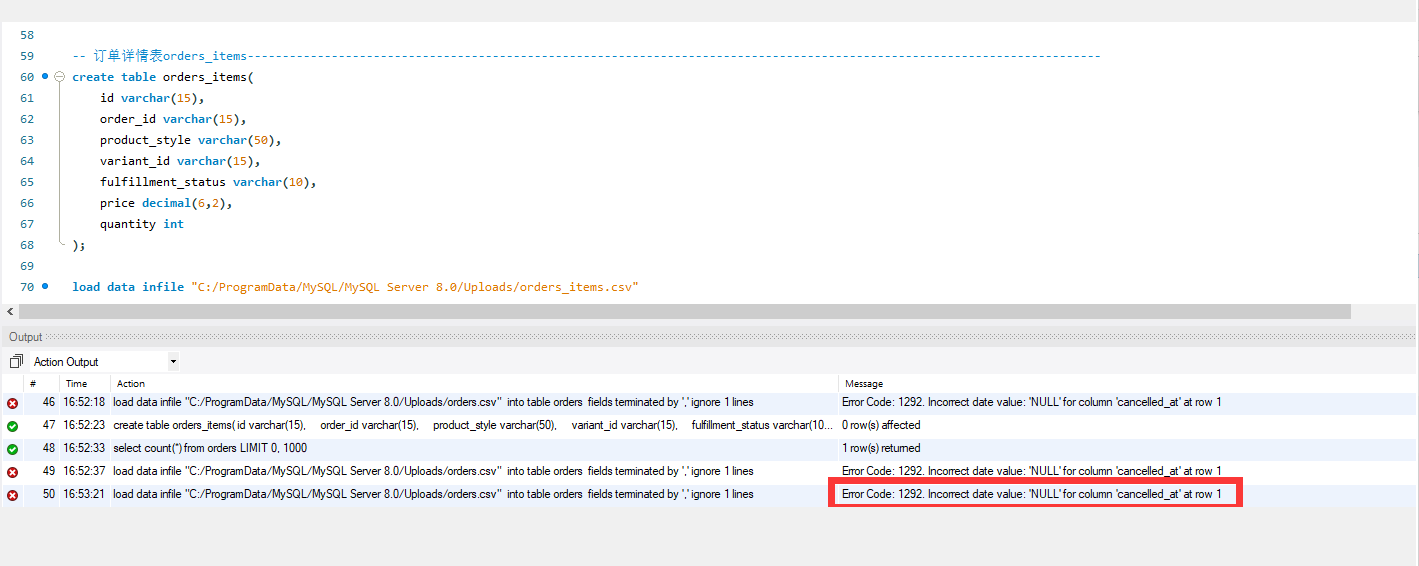Click the Time column header
Screen dimensions: 1419x566
(76, 383)
